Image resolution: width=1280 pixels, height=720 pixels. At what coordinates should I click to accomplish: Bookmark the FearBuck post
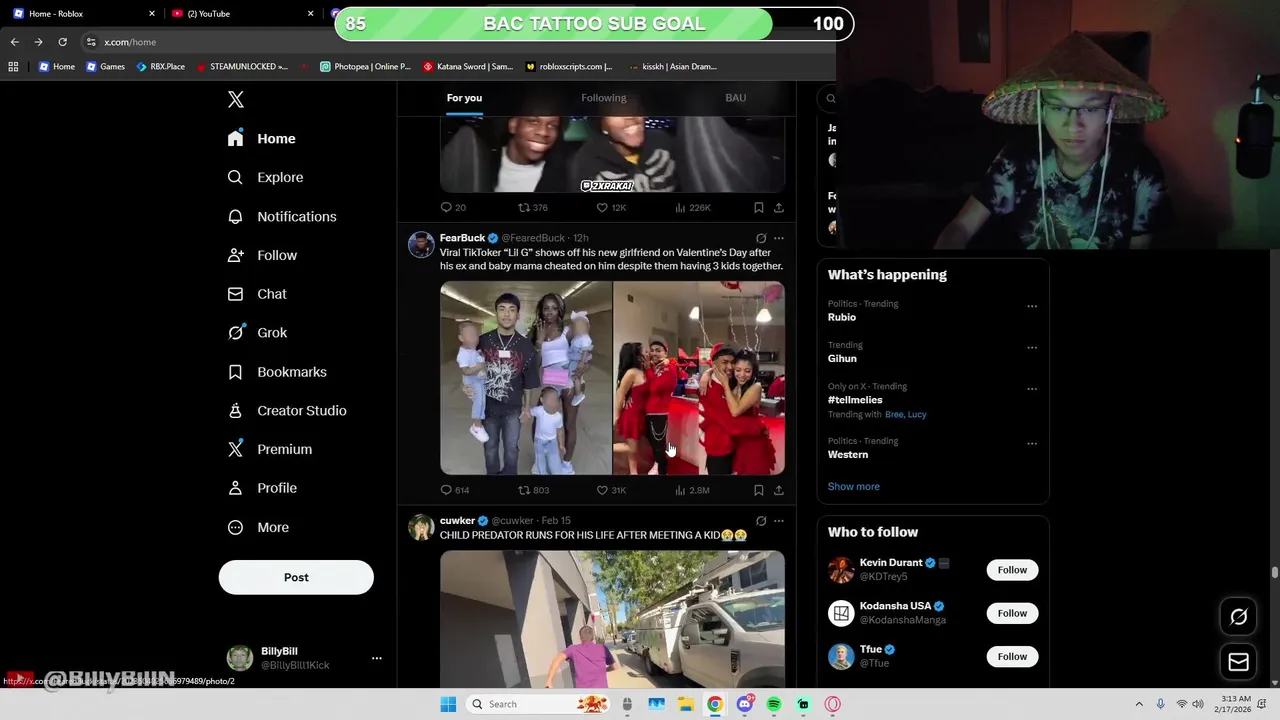[x=758, y=490]
